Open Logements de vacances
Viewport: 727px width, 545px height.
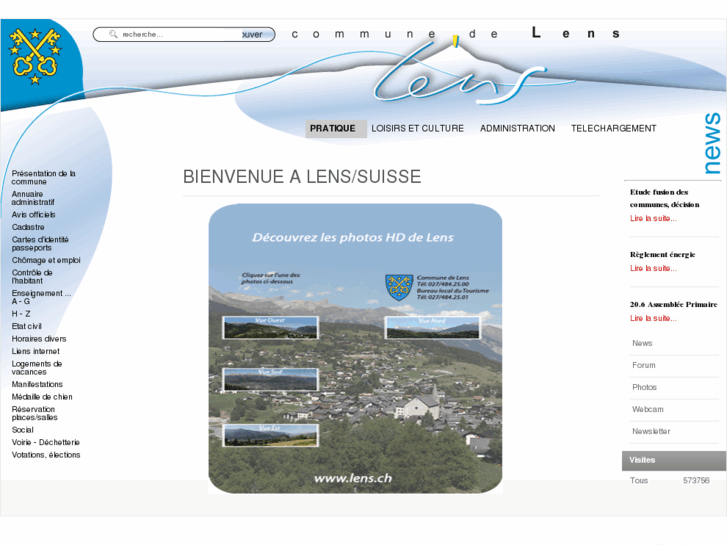coord(37,368)
